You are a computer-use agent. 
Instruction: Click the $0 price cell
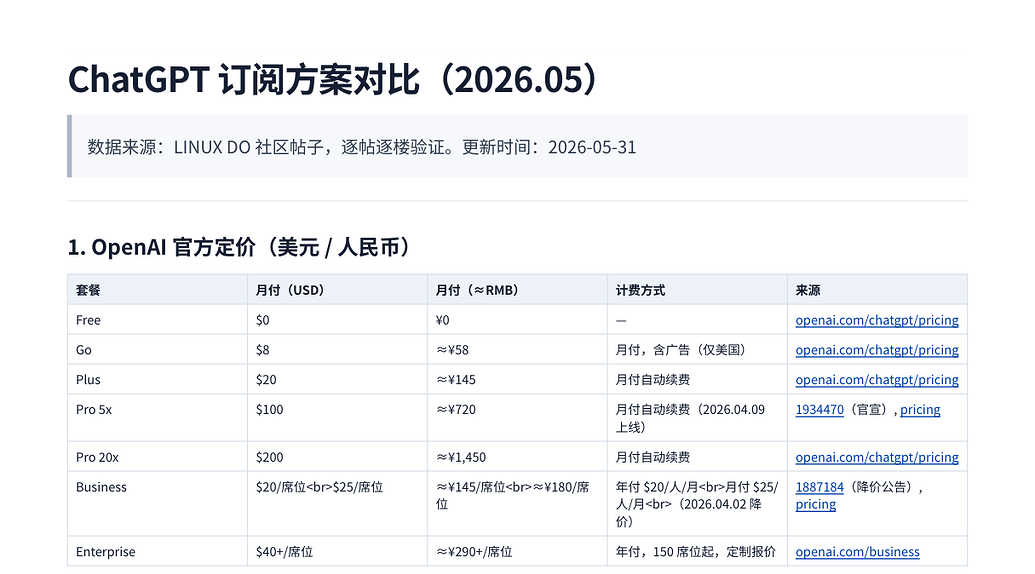[x=337, y=320]
